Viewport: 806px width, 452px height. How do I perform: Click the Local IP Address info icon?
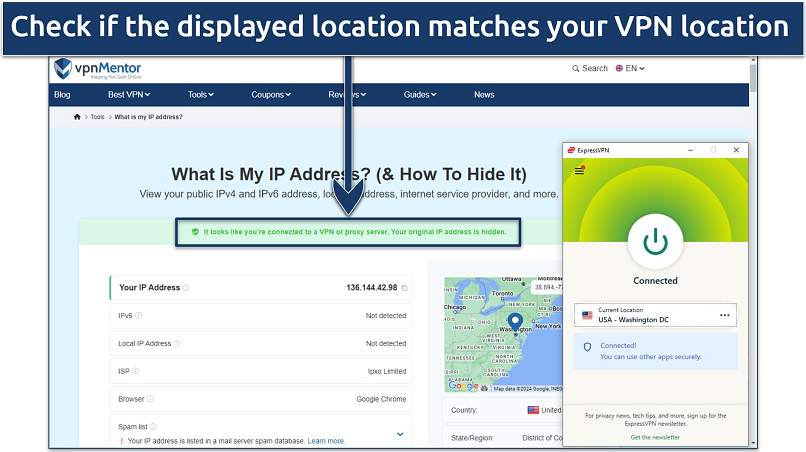[177, 343]
